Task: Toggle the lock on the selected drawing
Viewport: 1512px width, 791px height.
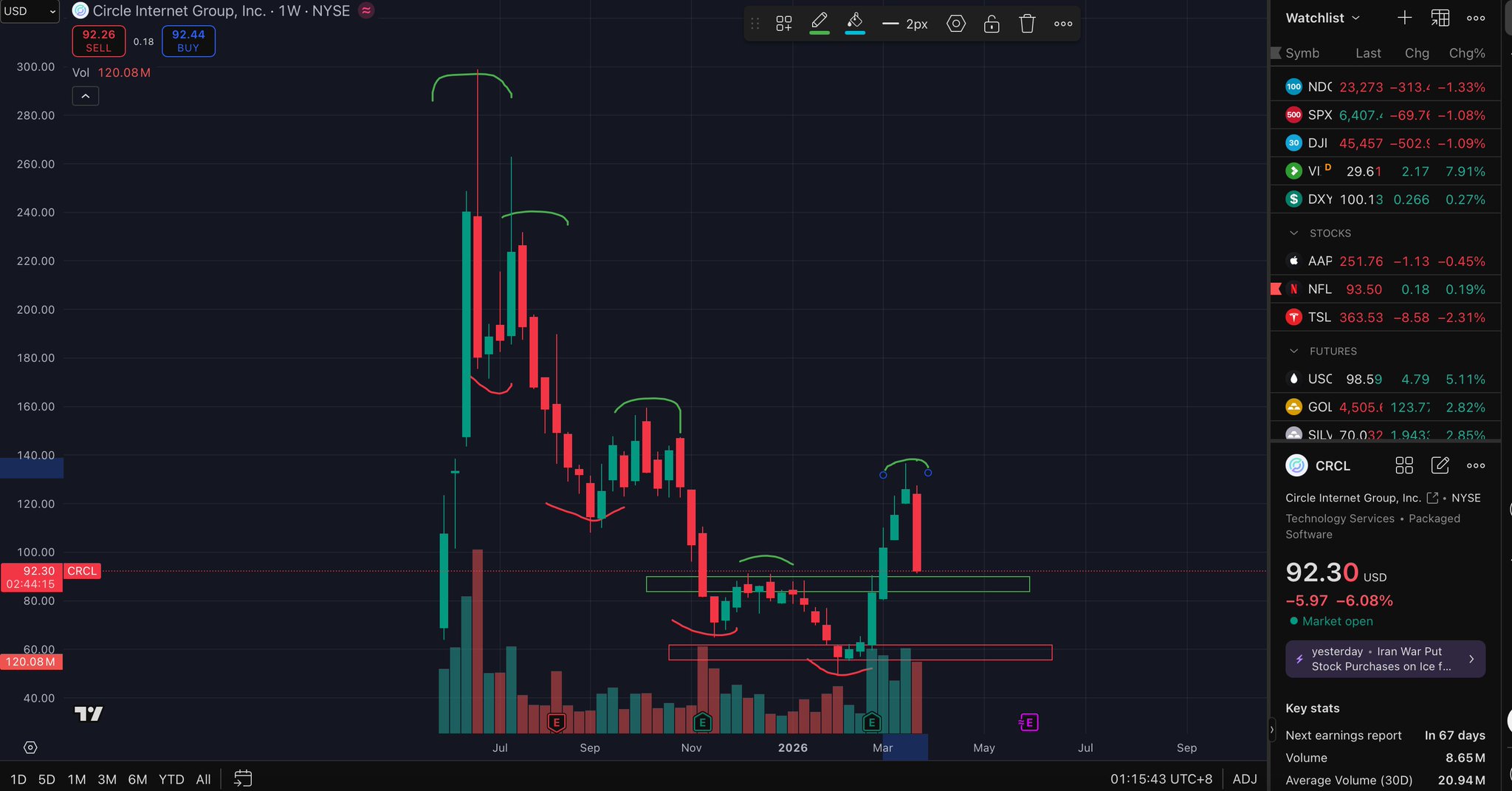Action: (x=992, y=24)
